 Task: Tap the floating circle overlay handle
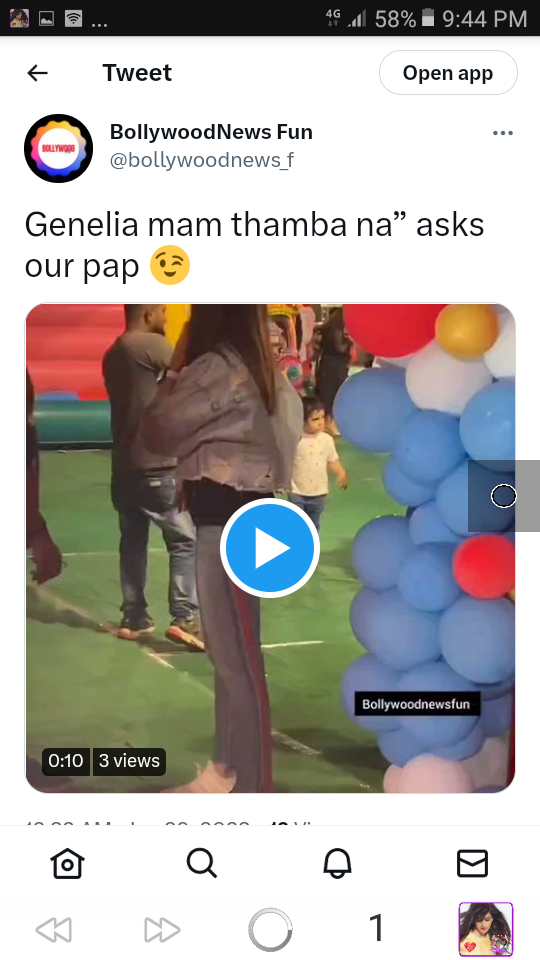504,496
